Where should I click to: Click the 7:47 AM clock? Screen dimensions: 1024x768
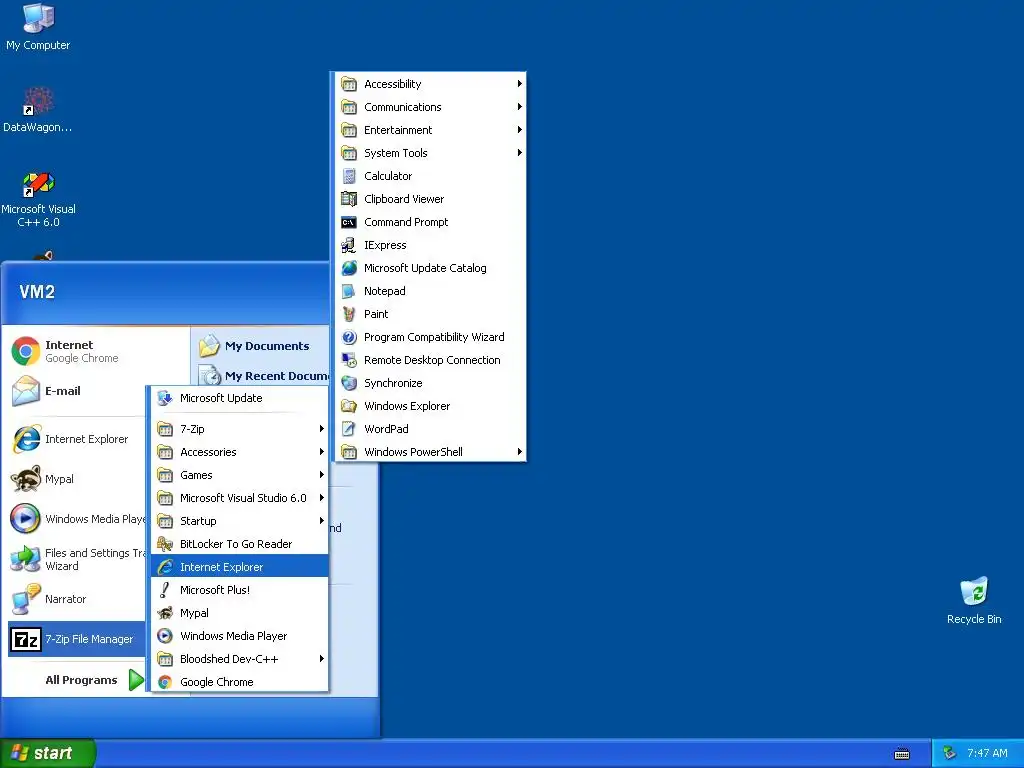987,753
